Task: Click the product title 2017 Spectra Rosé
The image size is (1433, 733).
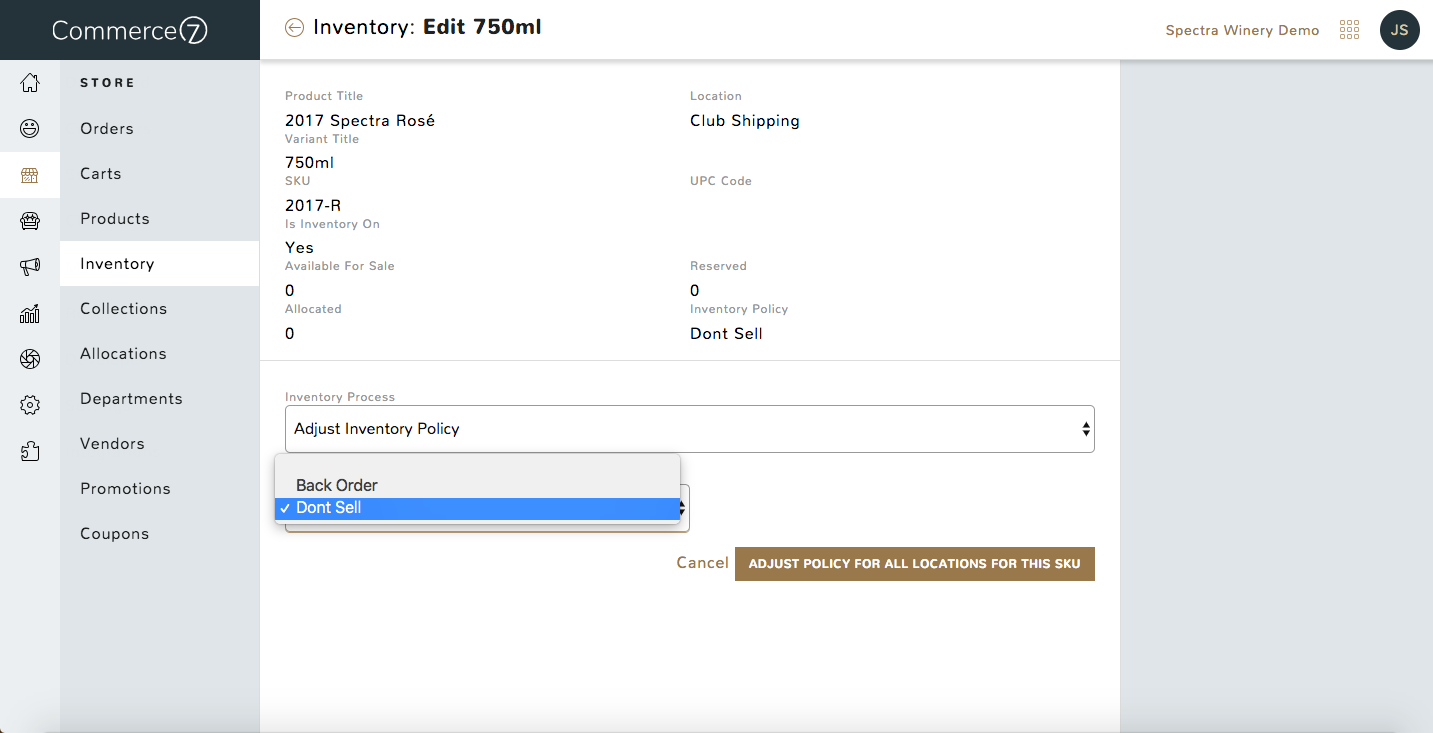Action: coord(360,121)
